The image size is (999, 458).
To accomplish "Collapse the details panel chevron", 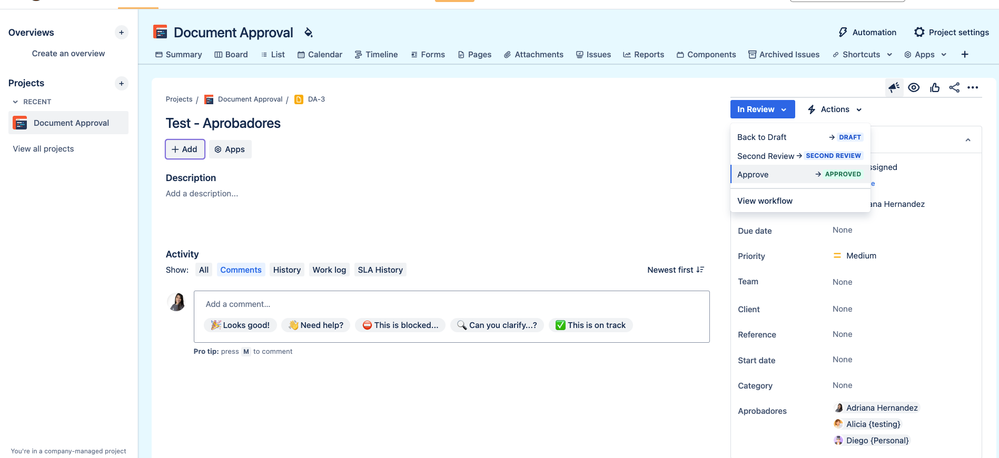I will click(968, 140).
